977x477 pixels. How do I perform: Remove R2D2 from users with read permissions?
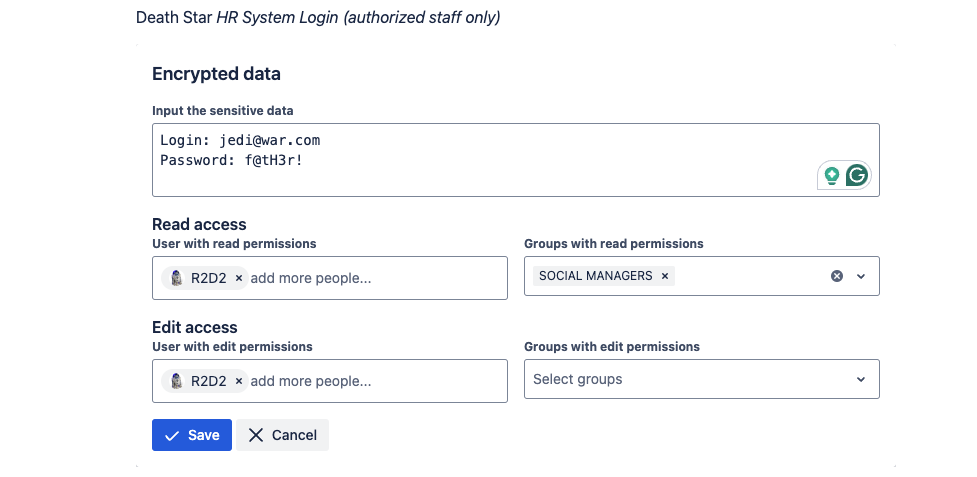pyautogui.click(x=239, y=279)
